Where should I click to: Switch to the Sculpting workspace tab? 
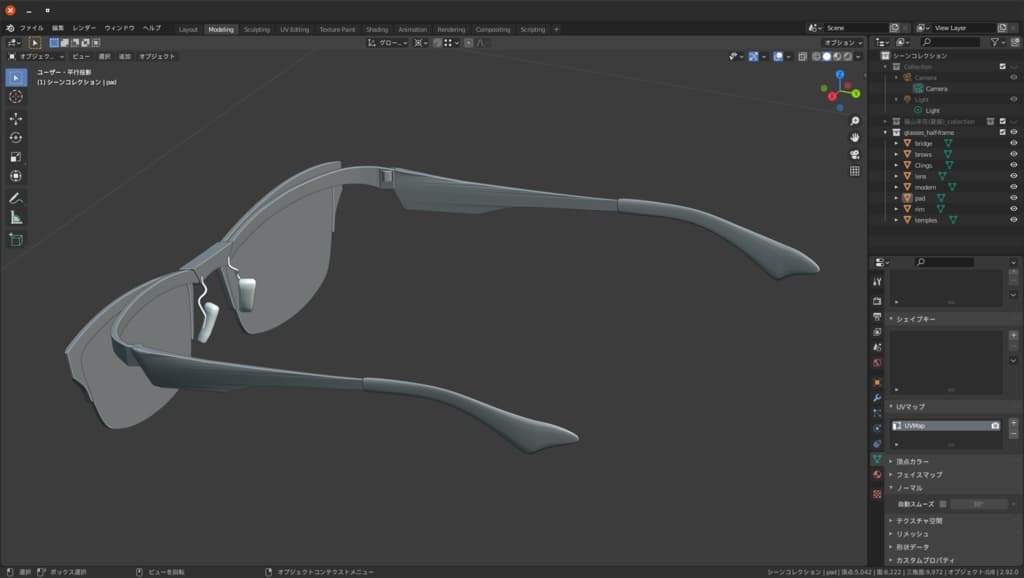tap(257, 29)
